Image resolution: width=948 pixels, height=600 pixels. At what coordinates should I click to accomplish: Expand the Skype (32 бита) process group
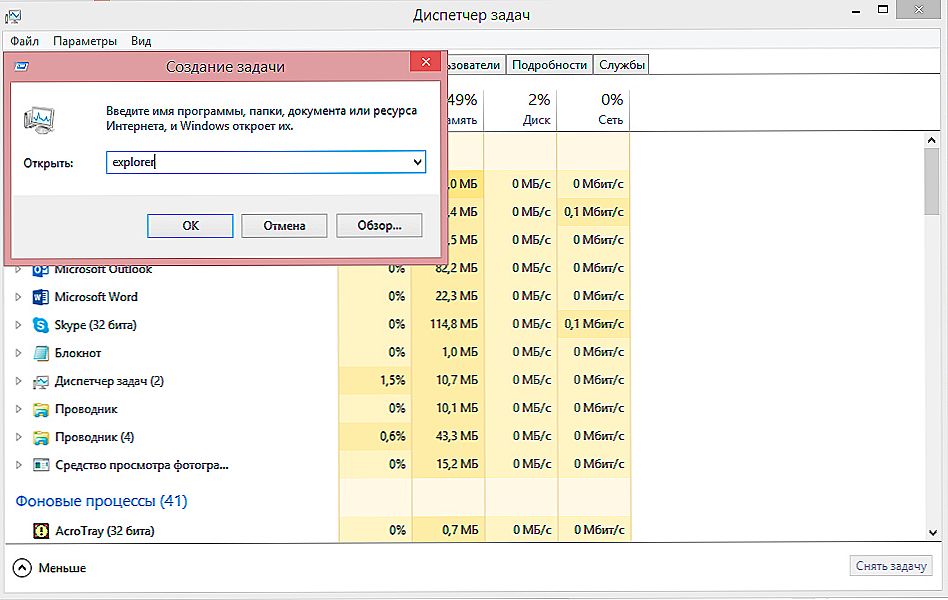pyautogui.click(x=18, y=325)
